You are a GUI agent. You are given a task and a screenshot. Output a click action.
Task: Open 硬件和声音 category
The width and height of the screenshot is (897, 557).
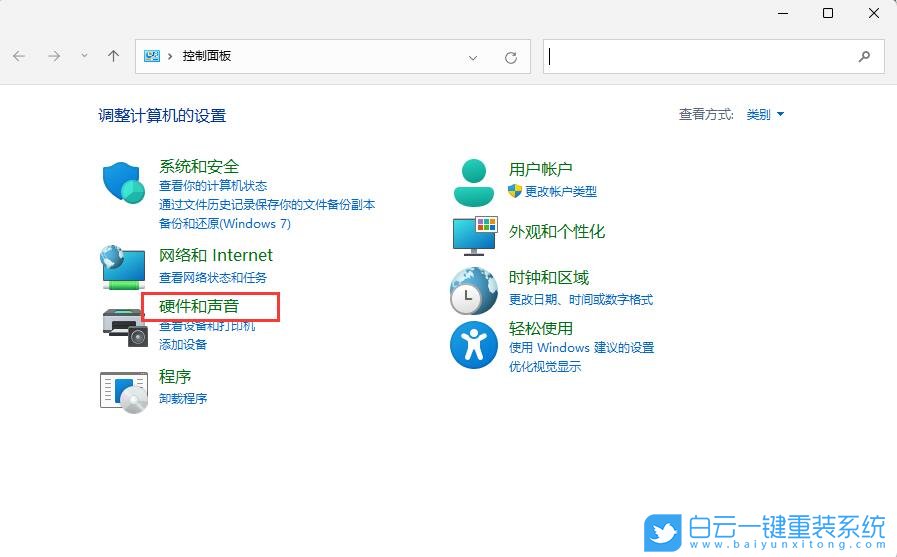199,307
